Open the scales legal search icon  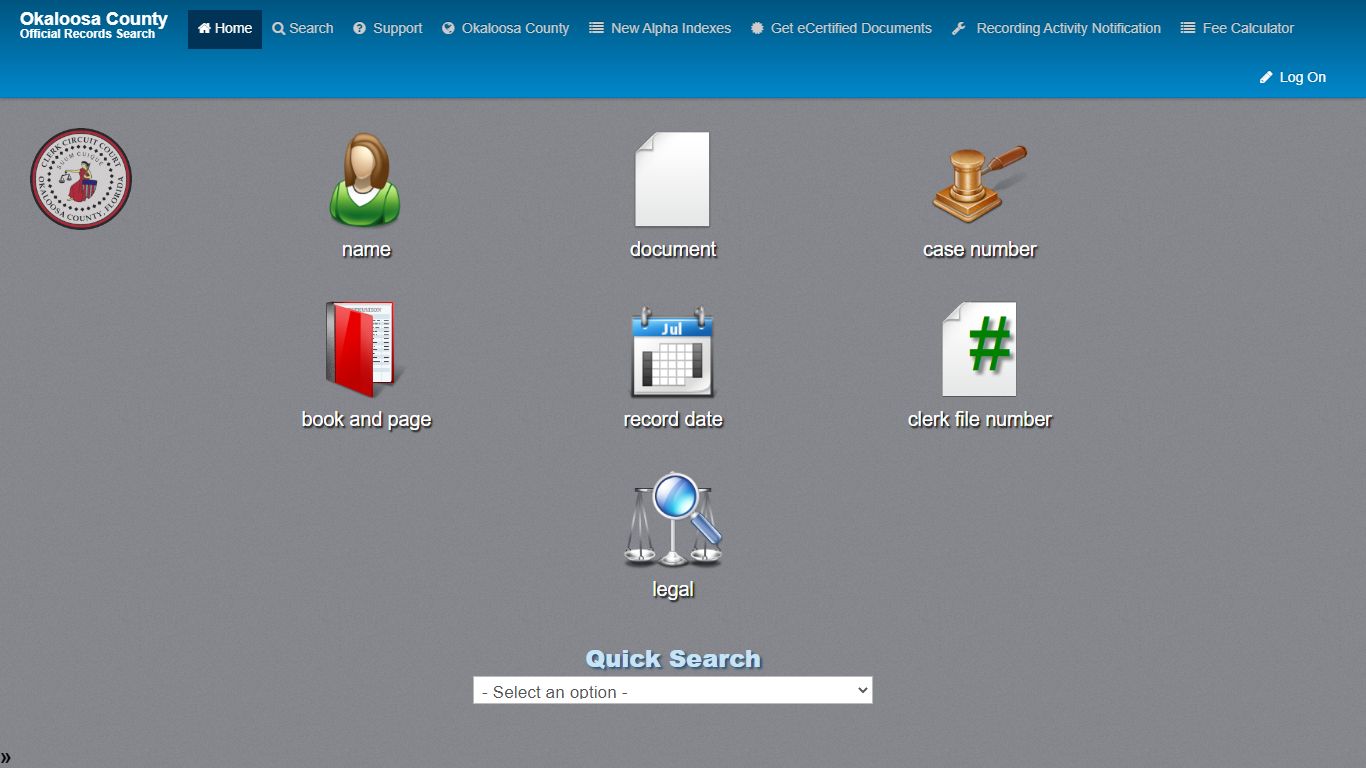coord(672,519)
